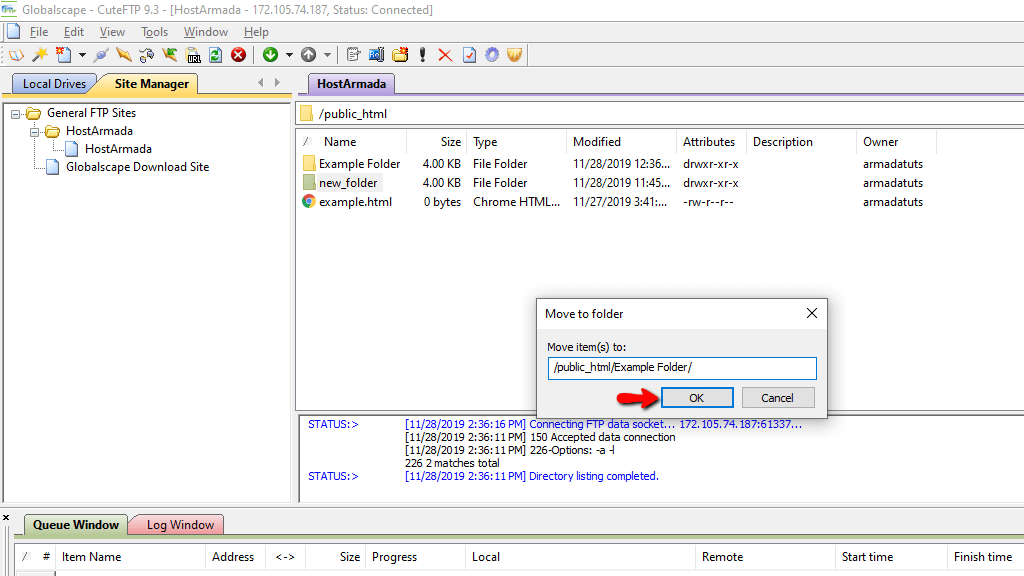Open the Tools menu
This screenshot has height=576, width=1024.
(154, 31)
